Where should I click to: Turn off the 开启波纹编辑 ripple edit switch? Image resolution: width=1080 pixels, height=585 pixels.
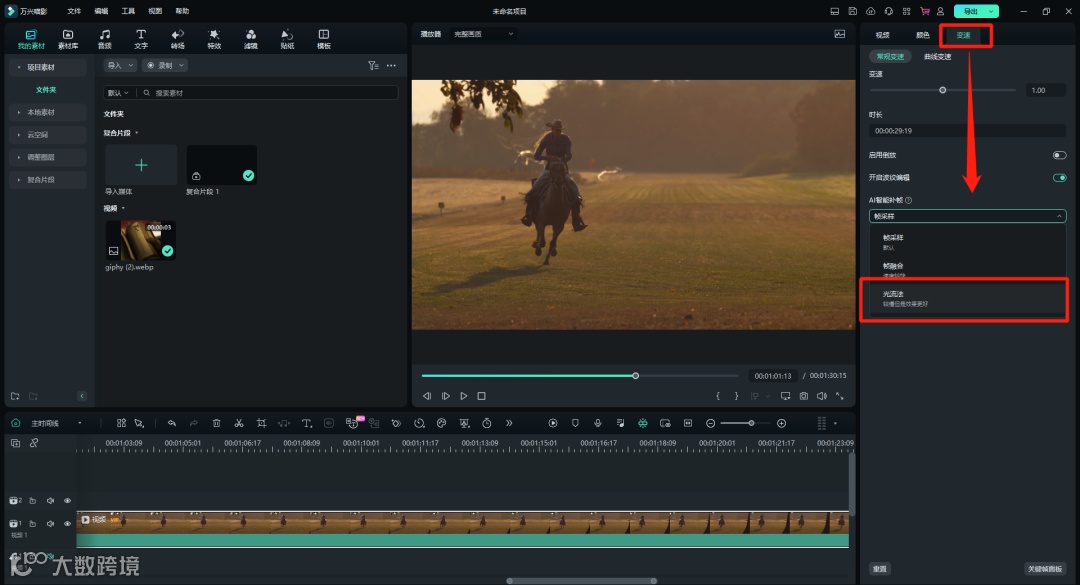coord(1059,178)
